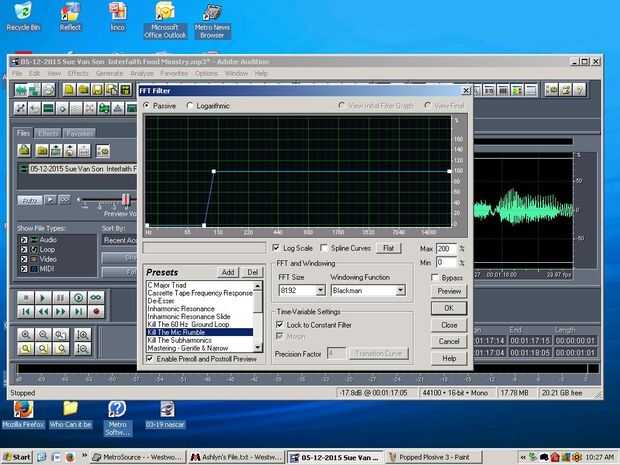620x465 pixels.
Task: Click the OK button in FFT Filter
Action: 449,308
